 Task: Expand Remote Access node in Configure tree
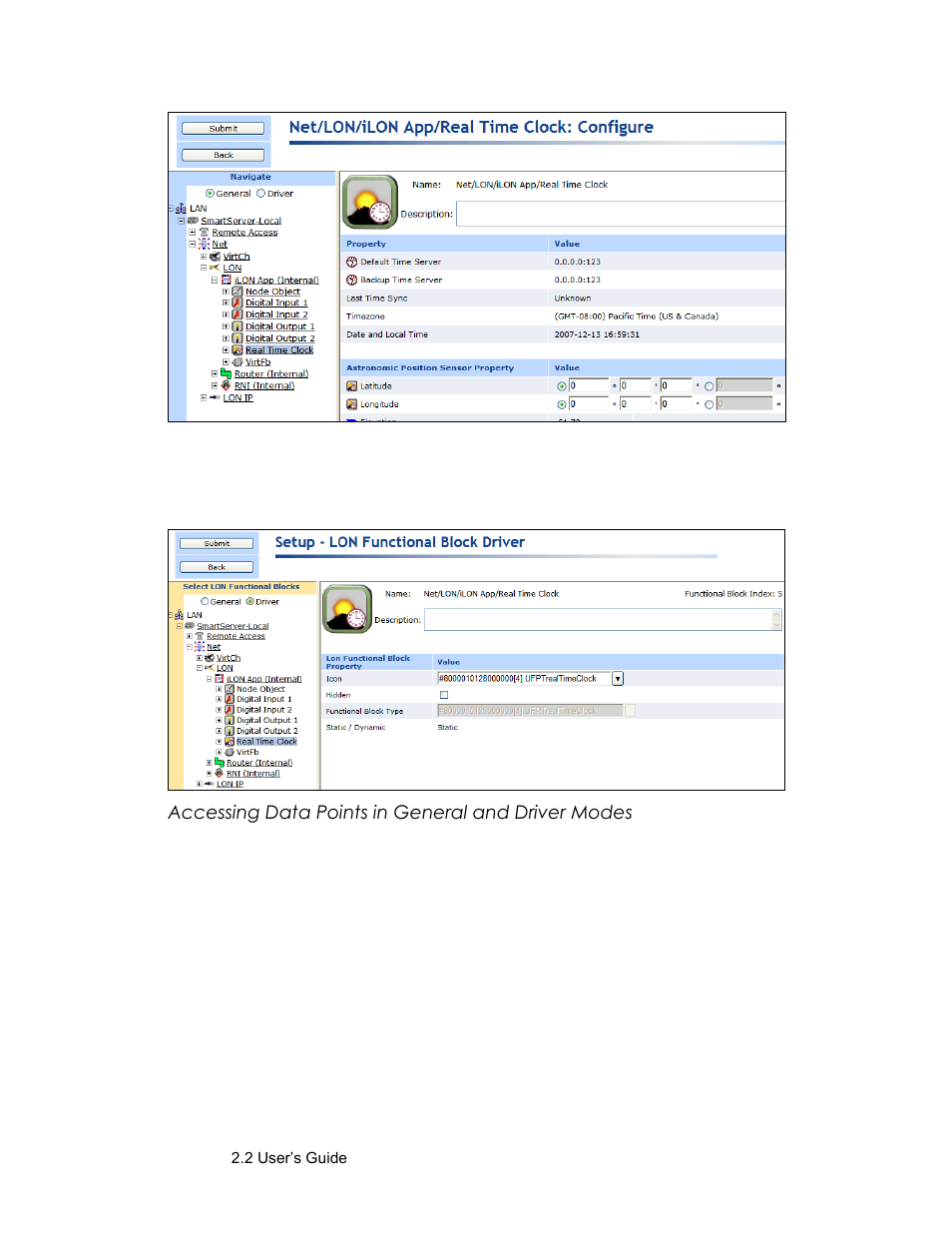point(193,233)
